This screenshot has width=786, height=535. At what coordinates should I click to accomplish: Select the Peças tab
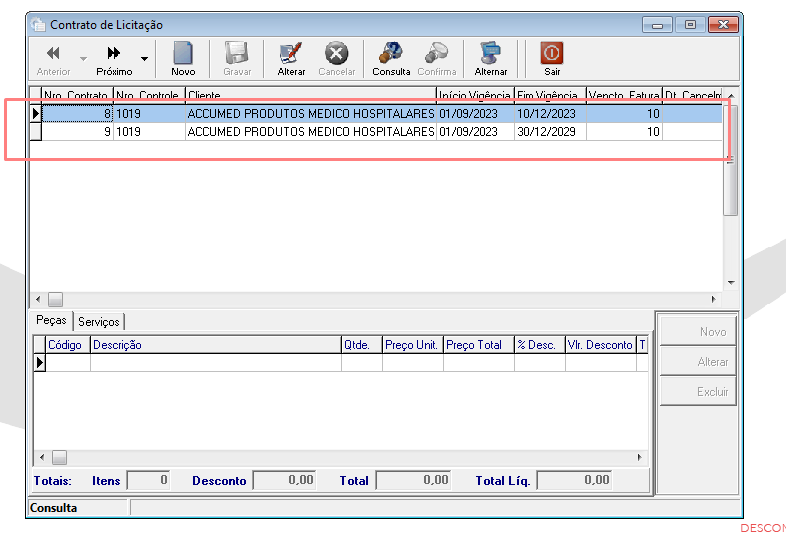coord(51,320)
